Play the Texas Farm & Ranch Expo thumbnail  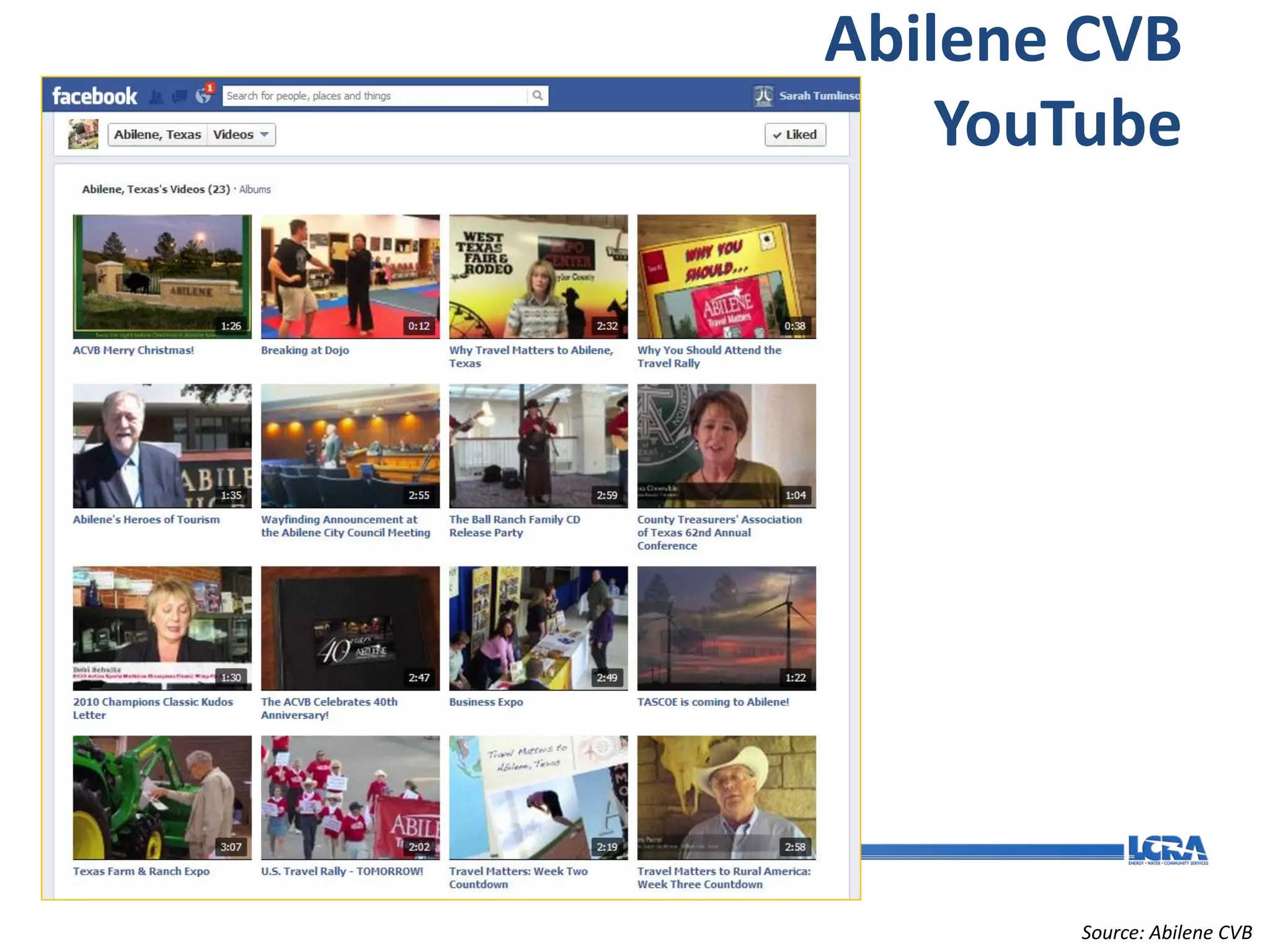click(x=162, y=798)
